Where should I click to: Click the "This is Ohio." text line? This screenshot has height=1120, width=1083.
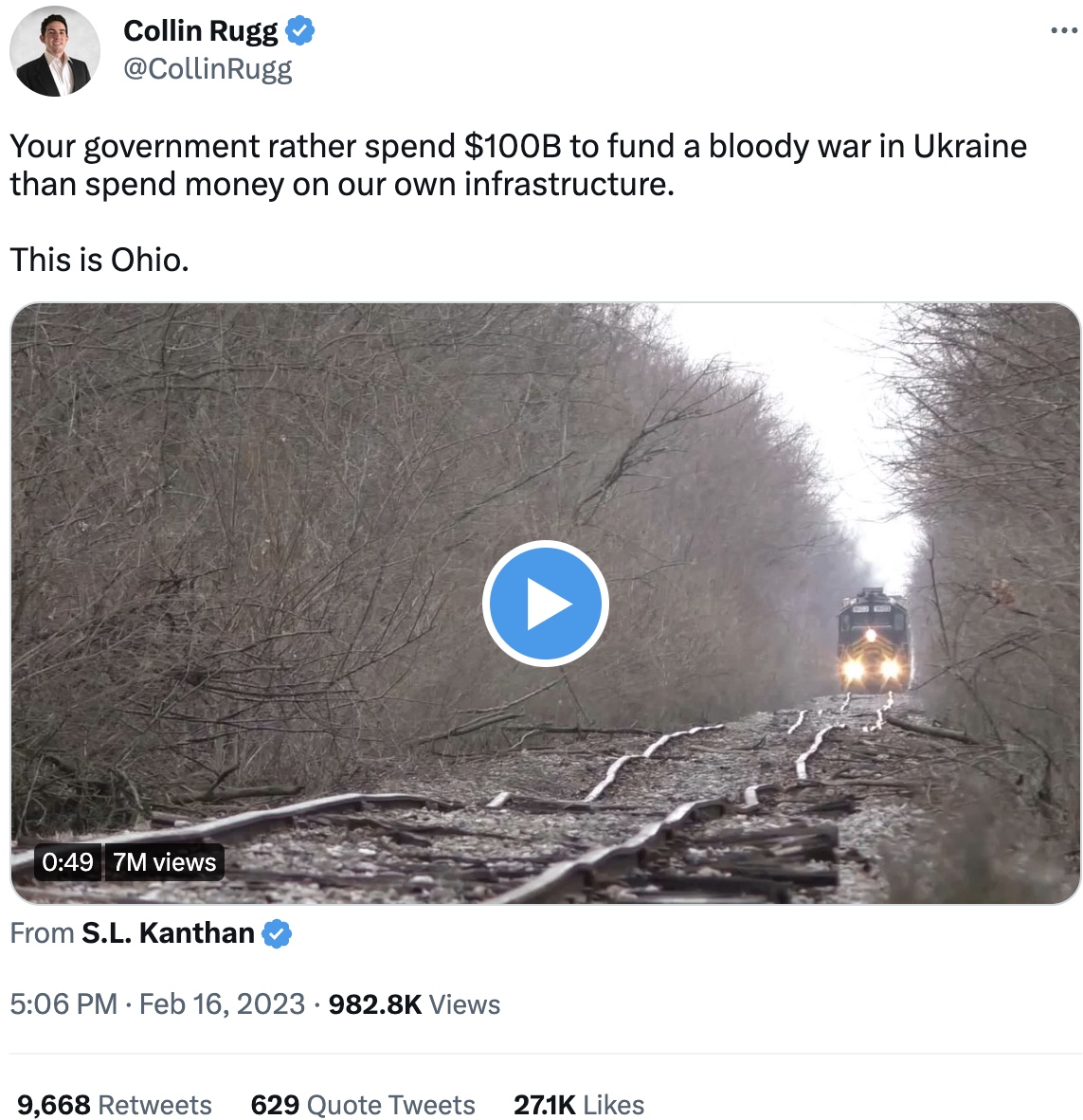click(99, 260)
